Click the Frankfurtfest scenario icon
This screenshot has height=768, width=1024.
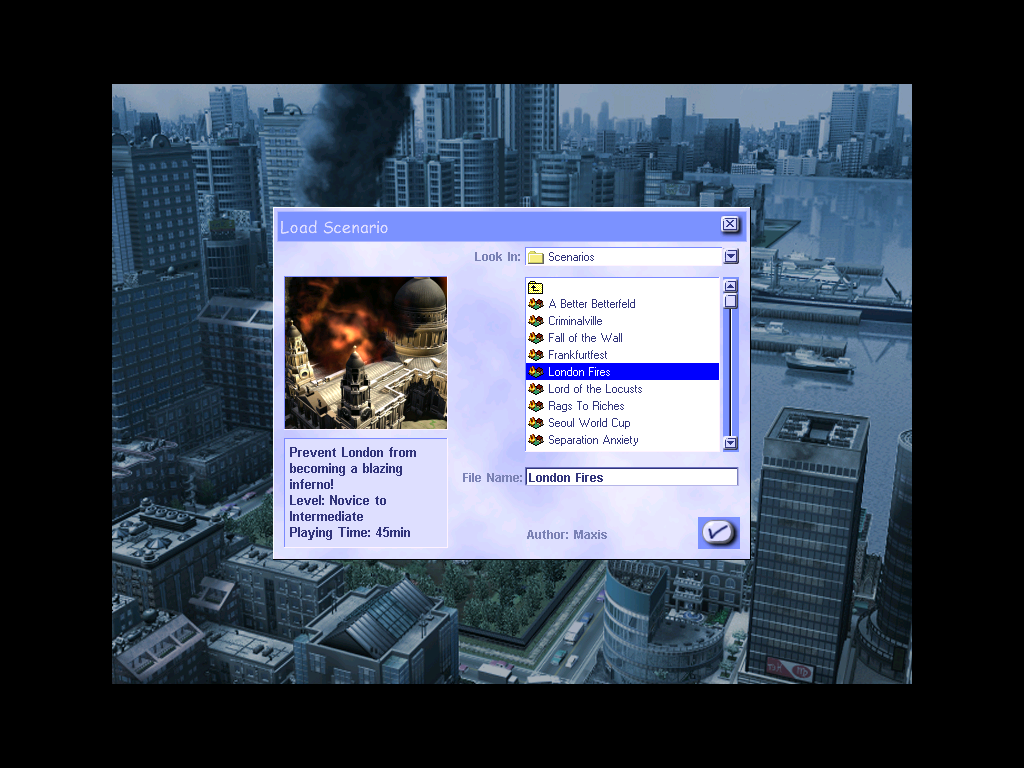coord(536,355)
